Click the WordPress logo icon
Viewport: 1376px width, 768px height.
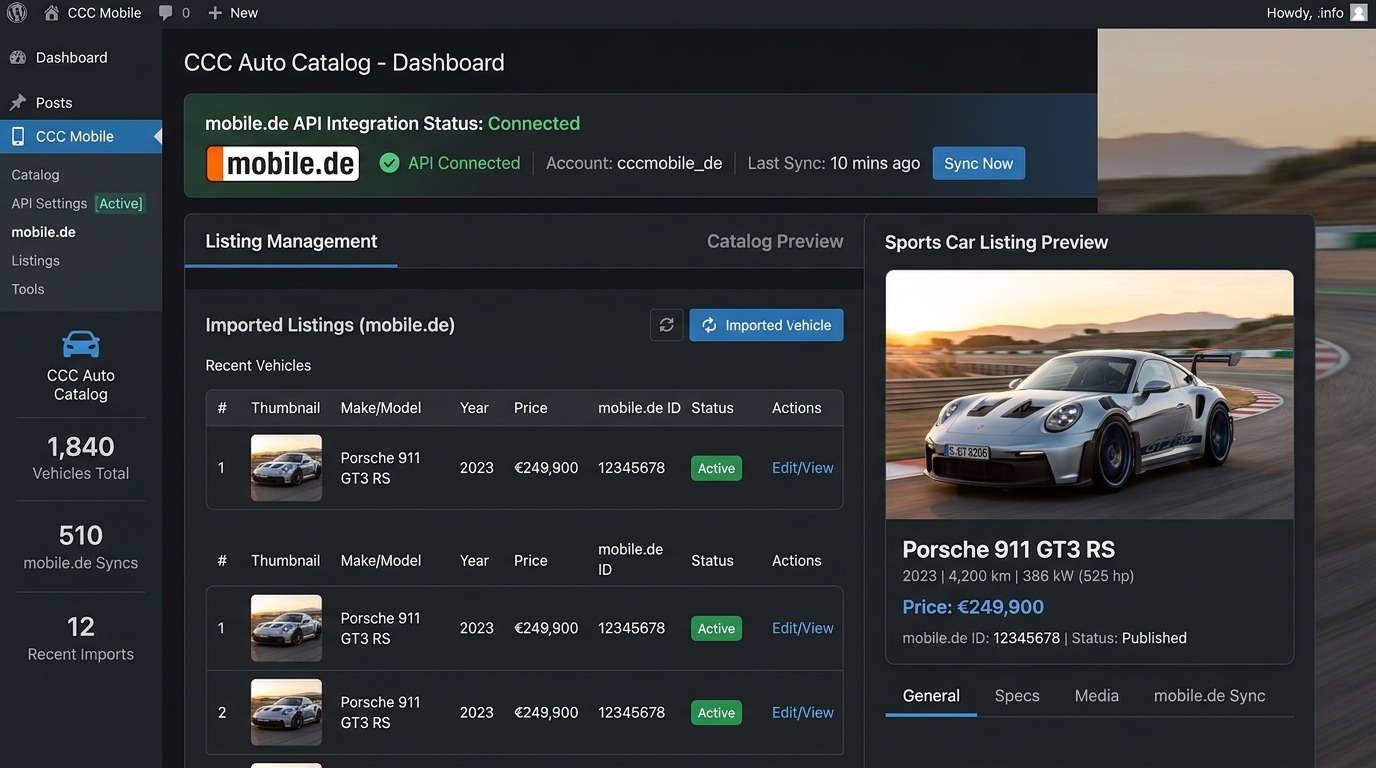(x=17, y=13)
